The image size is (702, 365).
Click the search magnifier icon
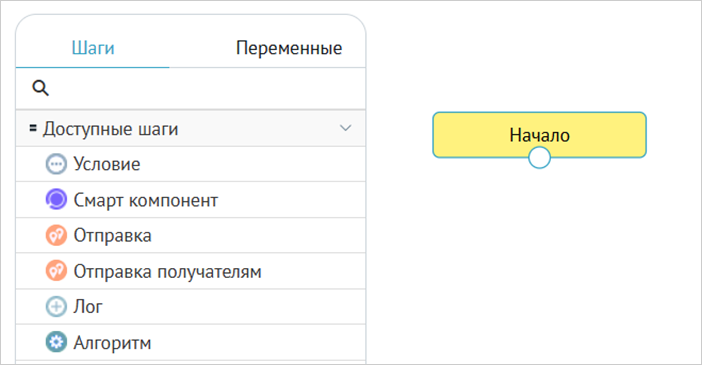click(40, 88)
